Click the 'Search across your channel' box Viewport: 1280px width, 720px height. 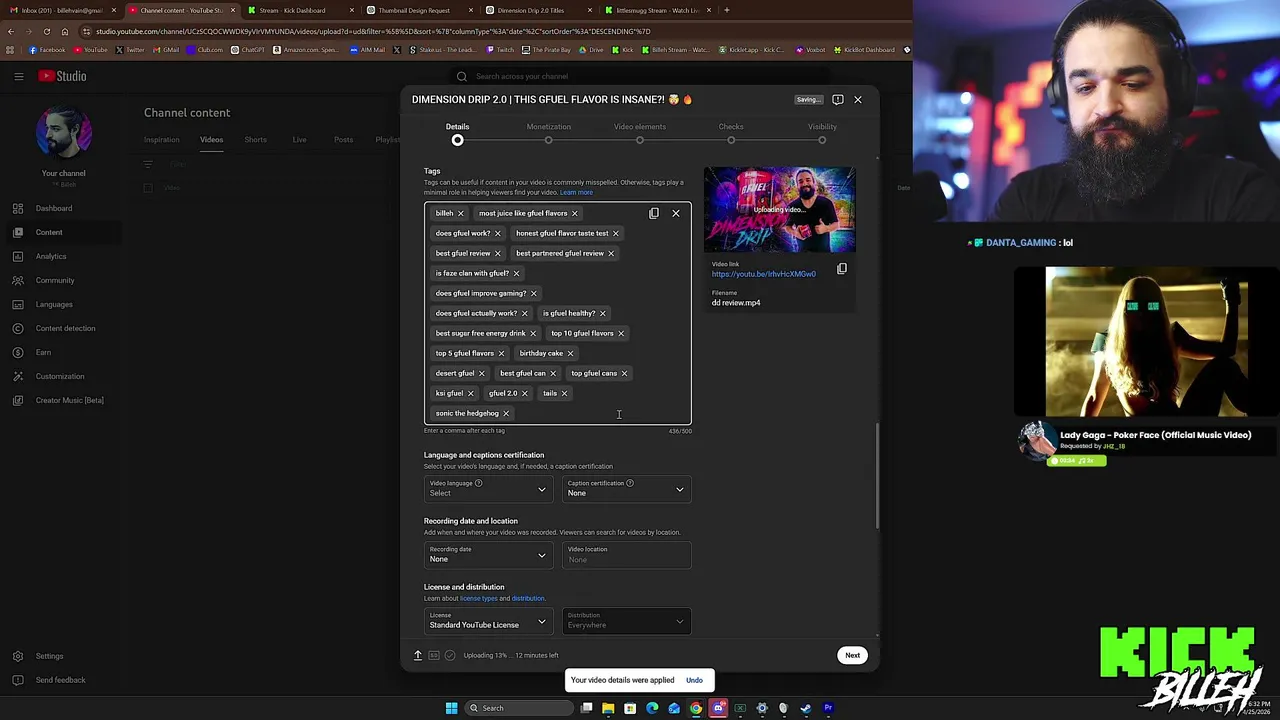pyautogui.click(x=640, y=76)
